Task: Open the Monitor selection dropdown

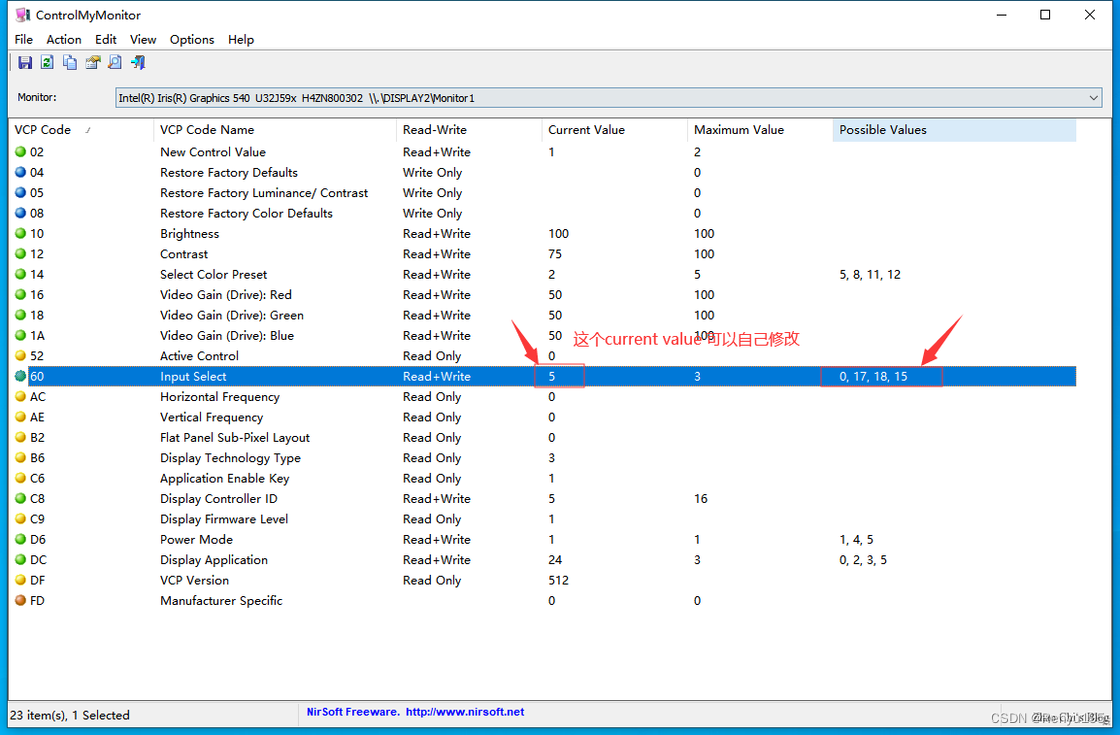Action: point(609,98)
